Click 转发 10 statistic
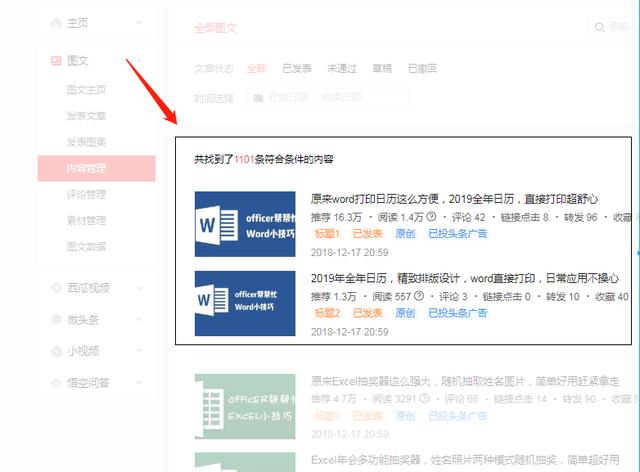The image size is (640, 472). tap(562, 296)
